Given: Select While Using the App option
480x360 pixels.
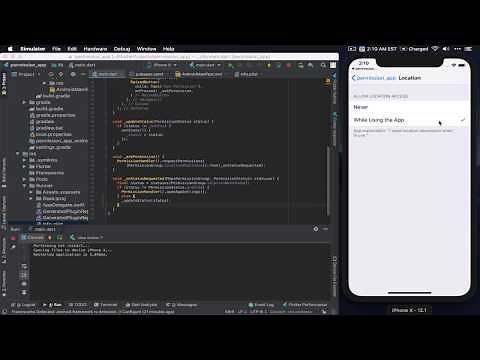Looking at the screenshot, I should [x=409, y=120].
